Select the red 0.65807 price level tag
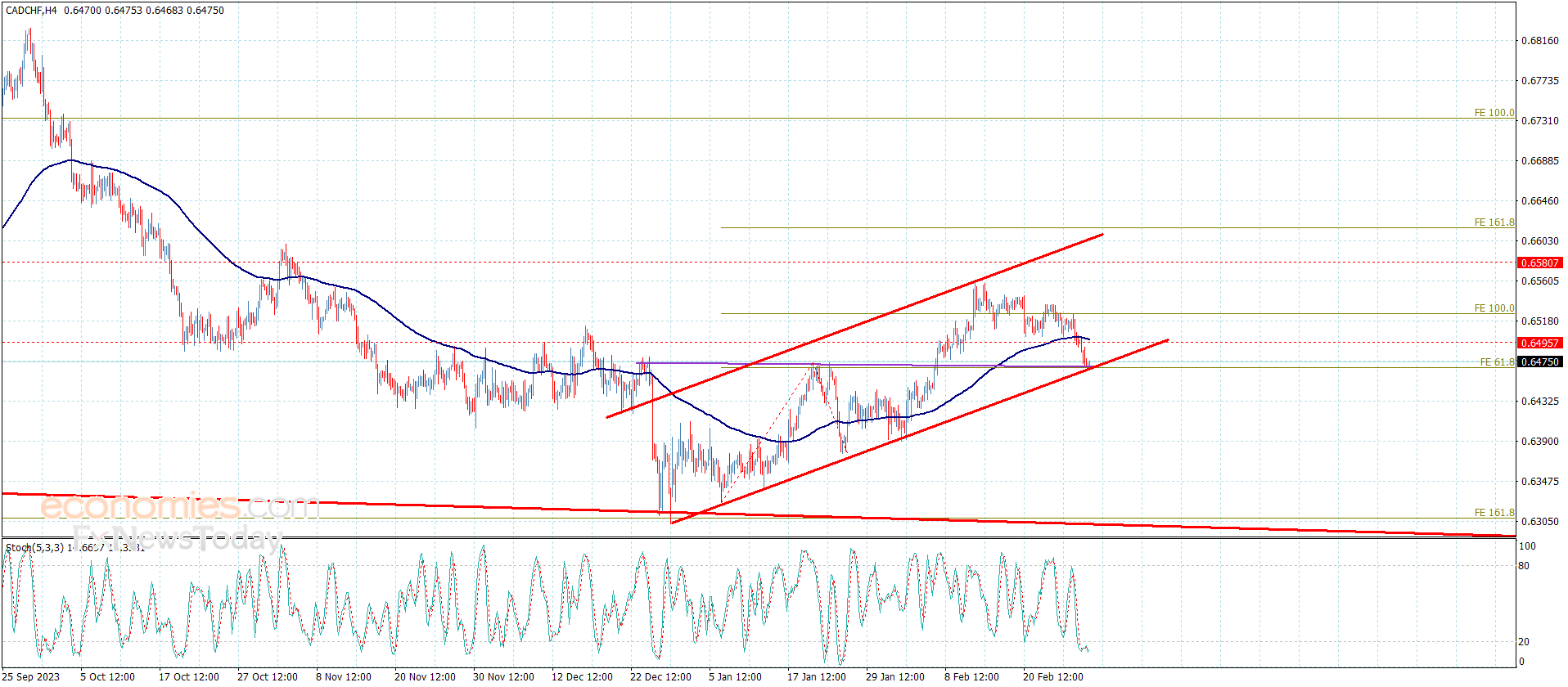This screenshot has height=687, width=1568. pyautogui.click(x=1540, y=263)
